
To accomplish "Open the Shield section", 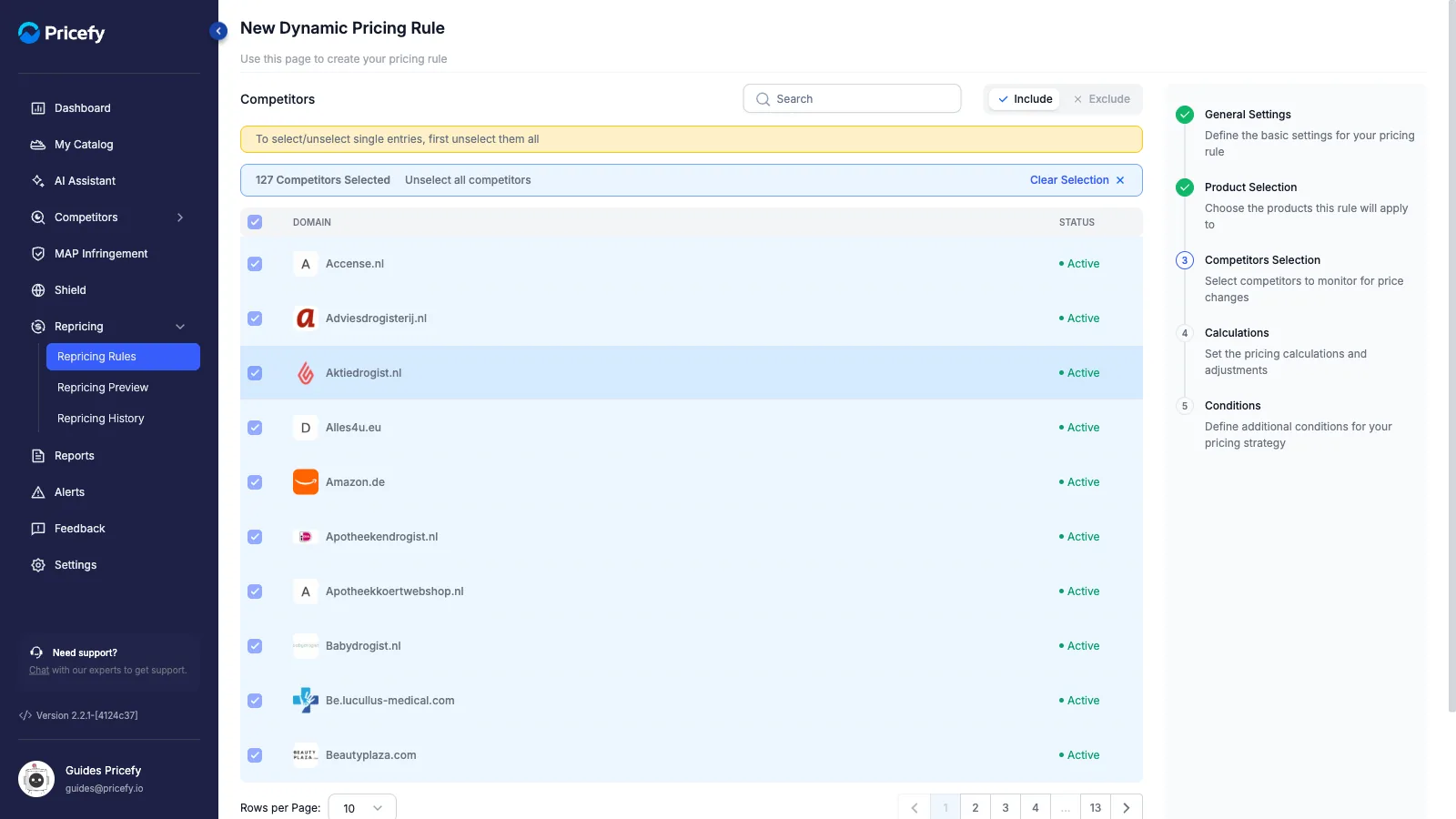I will (x=70, y=290).
